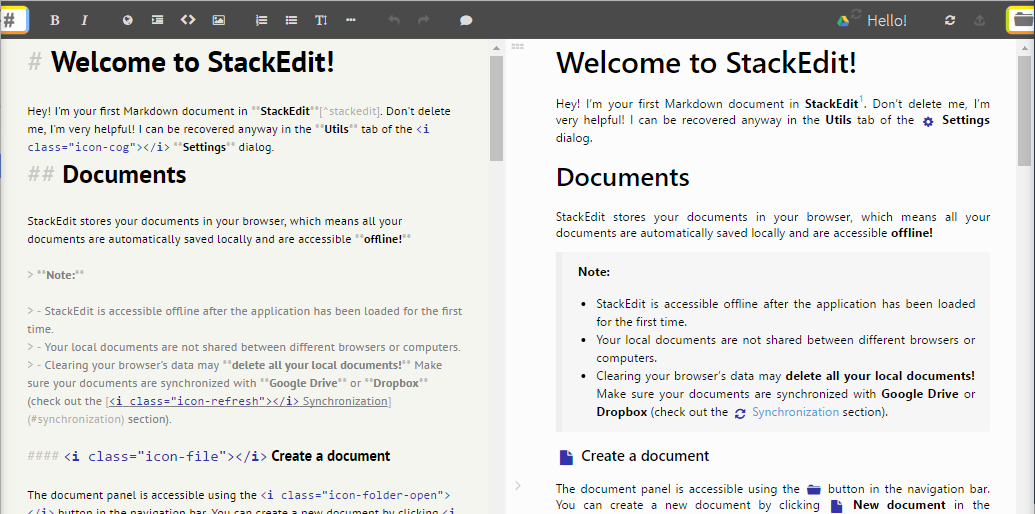Synchronize documents using the white sync arrows
This screenshot has width=1035, height=514.
(x=950, y=20)
